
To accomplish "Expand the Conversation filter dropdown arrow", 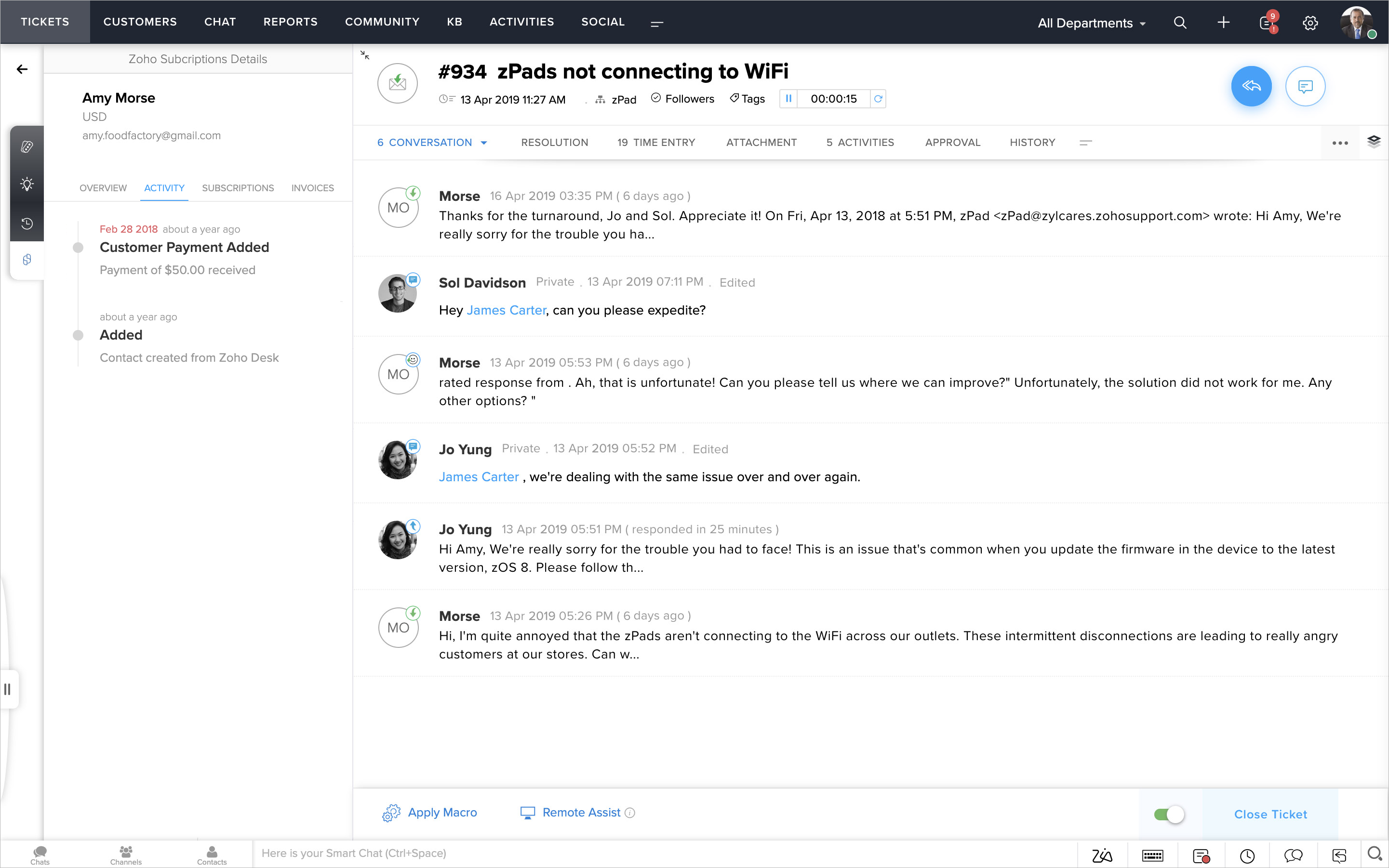I will pyautogui.click(x=484, y=143).
